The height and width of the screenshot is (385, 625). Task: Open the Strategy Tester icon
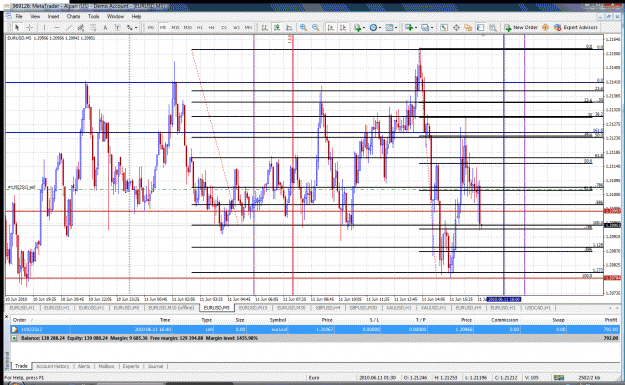[493, 28]
